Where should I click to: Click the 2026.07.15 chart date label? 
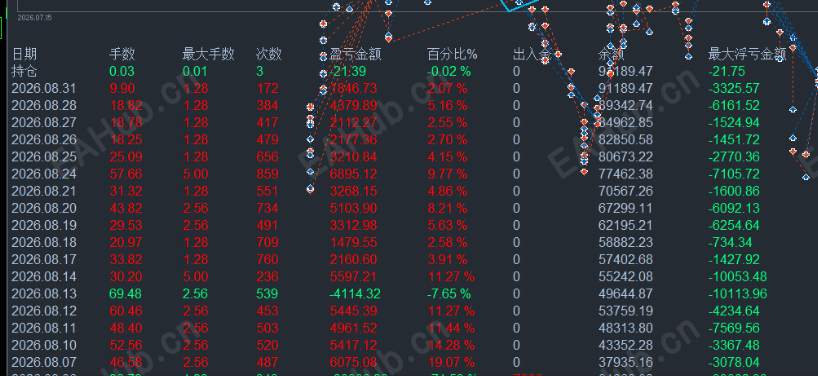click(x=34, y=18)
